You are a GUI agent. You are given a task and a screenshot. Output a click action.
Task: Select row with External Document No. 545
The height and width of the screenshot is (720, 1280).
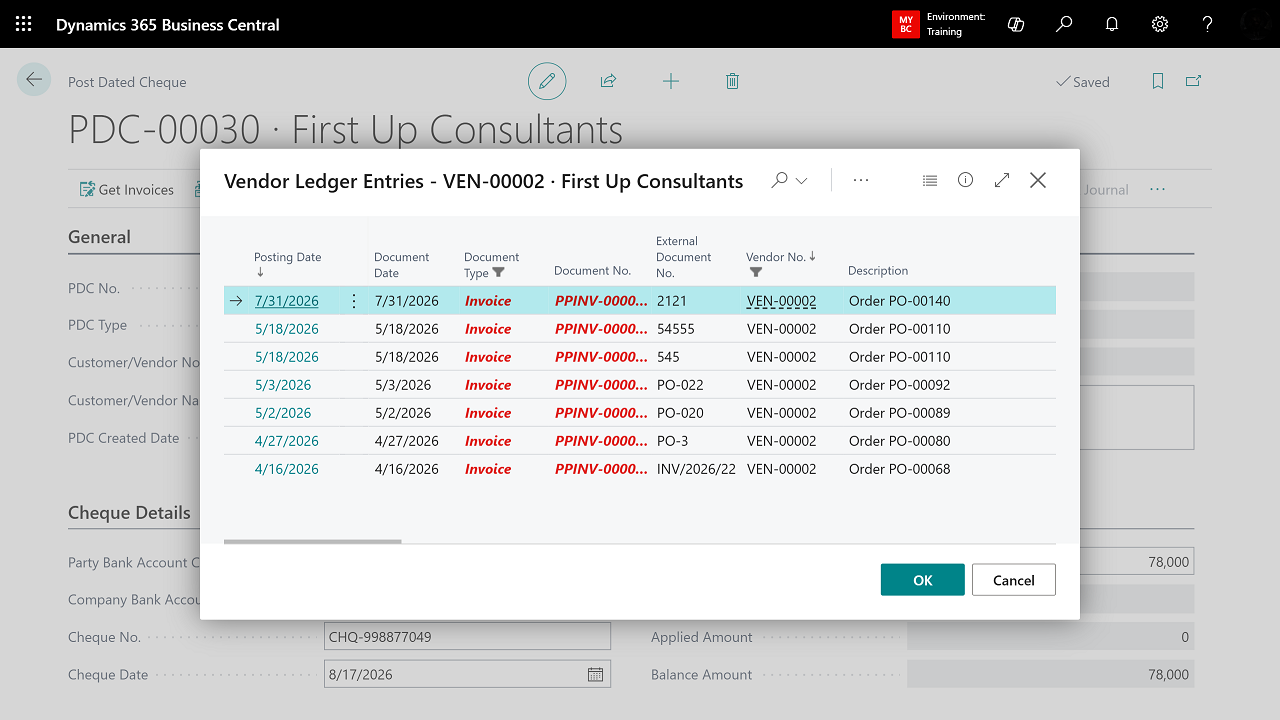click(x=640, y=357)
